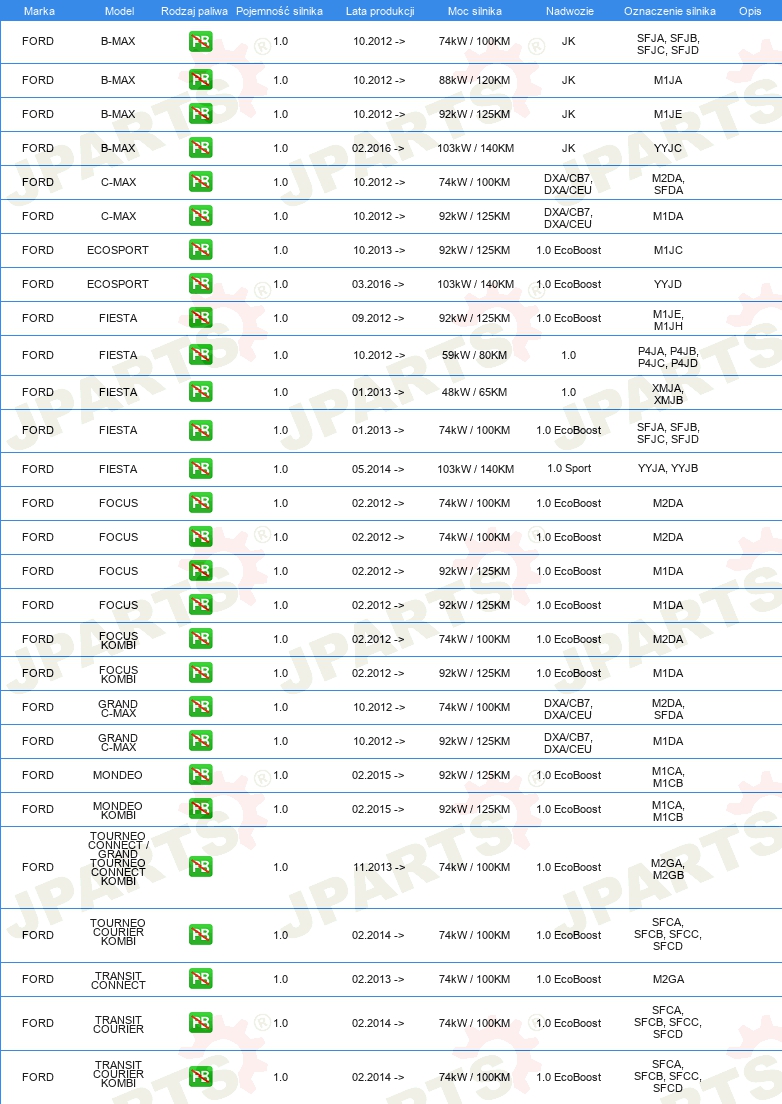This screenshot has height=1104, width=782.
Task: Click the 11.2013 -> production date cell
Action: [x=379, y=867]
